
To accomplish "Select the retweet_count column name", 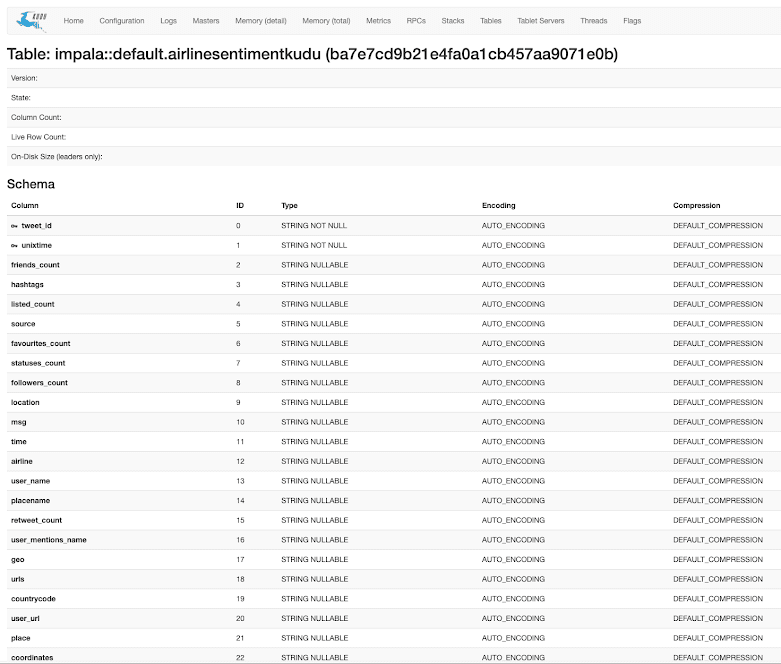I will pyautogui.click(x=36, y=520).
